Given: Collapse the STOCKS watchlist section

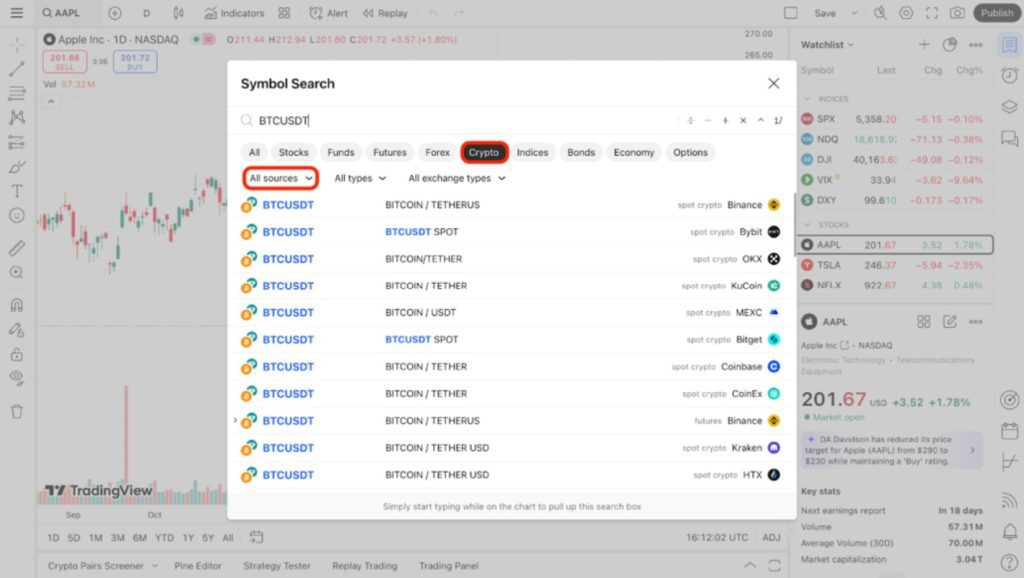Looking at the screenshot, I should 807,225.
